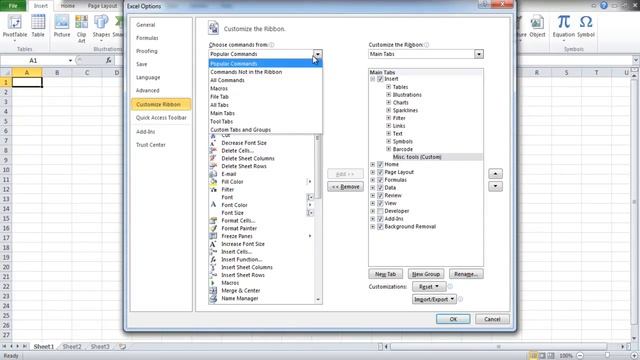Uncheck the Home tab checkbox
The width and height of the screenshot is (640, 360).
380,164
